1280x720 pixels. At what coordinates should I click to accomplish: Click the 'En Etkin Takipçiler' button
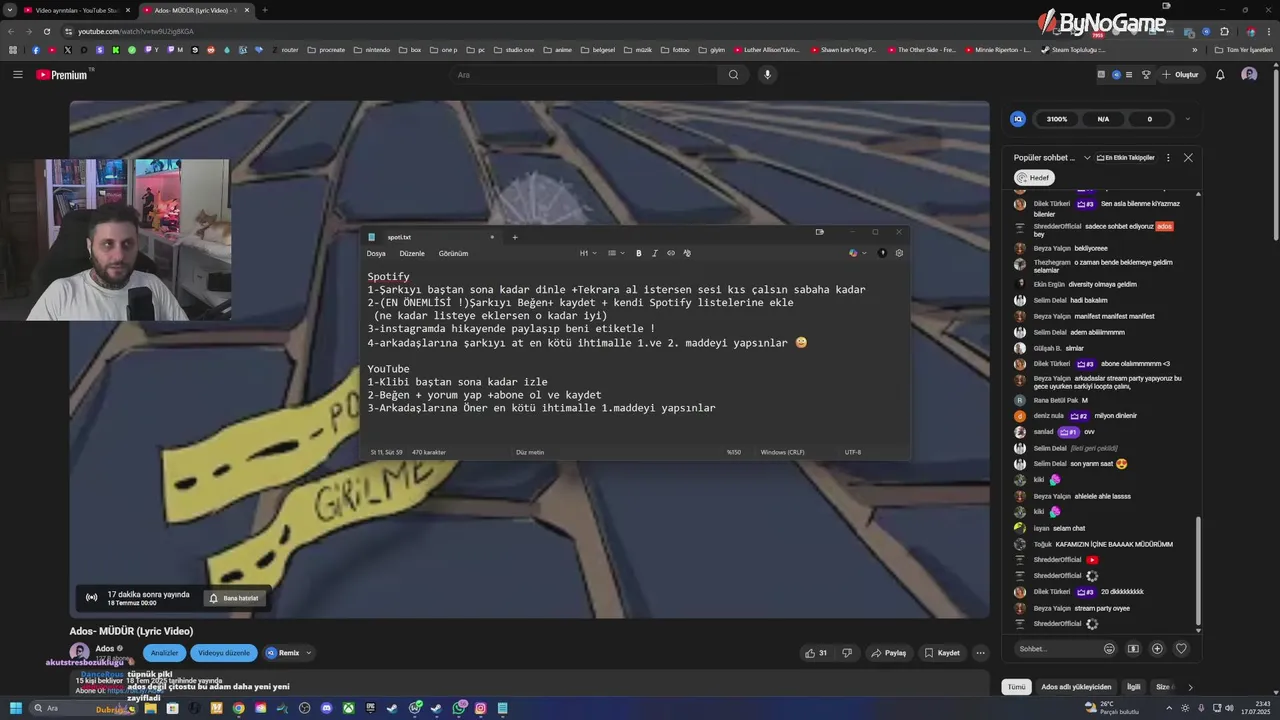tap(1125, 158)
